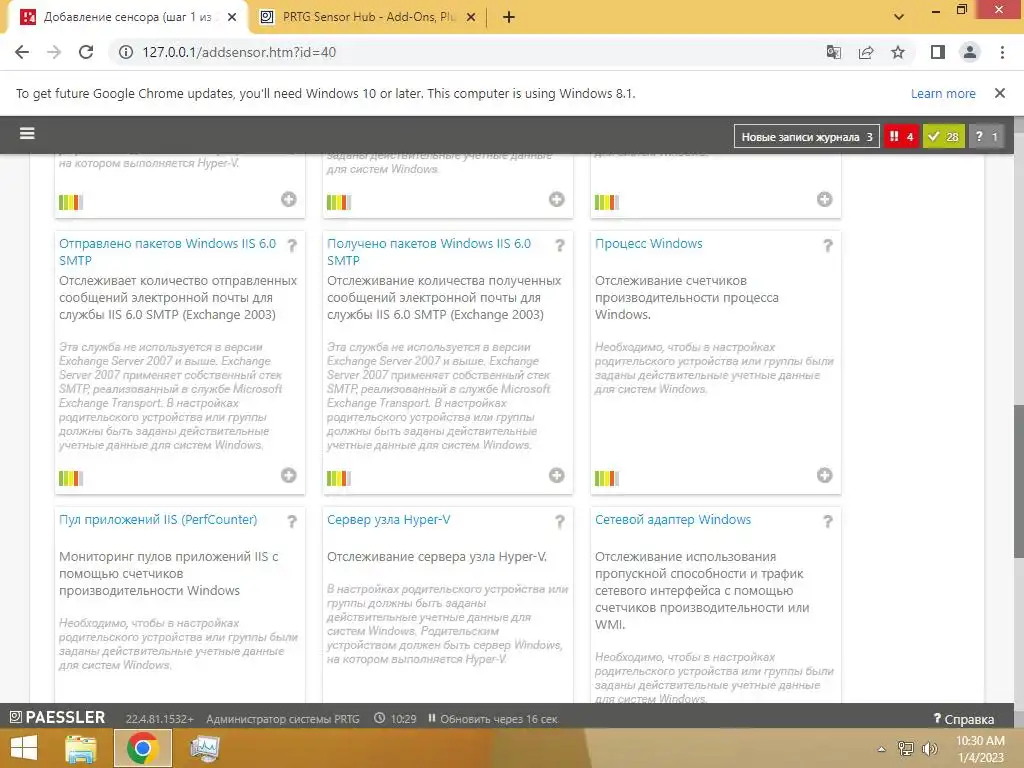This screenshot has height=768, width=1024.
Task: Open the Отправлено пакетов Windows IIS 6.0 SMTP link
Action: [x=167, y=251]
